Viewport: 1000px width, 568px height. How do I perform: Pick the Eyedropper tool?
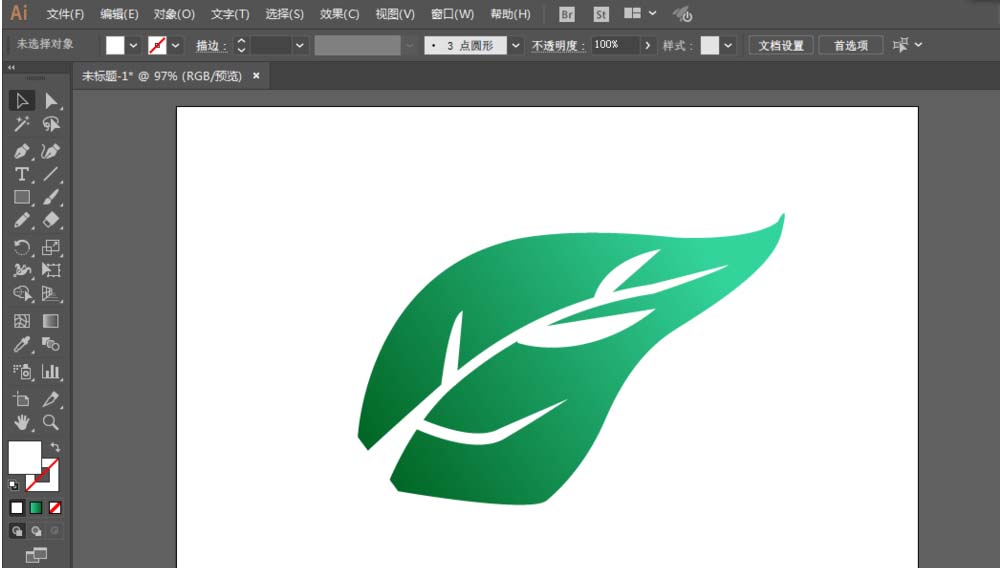(x=22, y=345)
